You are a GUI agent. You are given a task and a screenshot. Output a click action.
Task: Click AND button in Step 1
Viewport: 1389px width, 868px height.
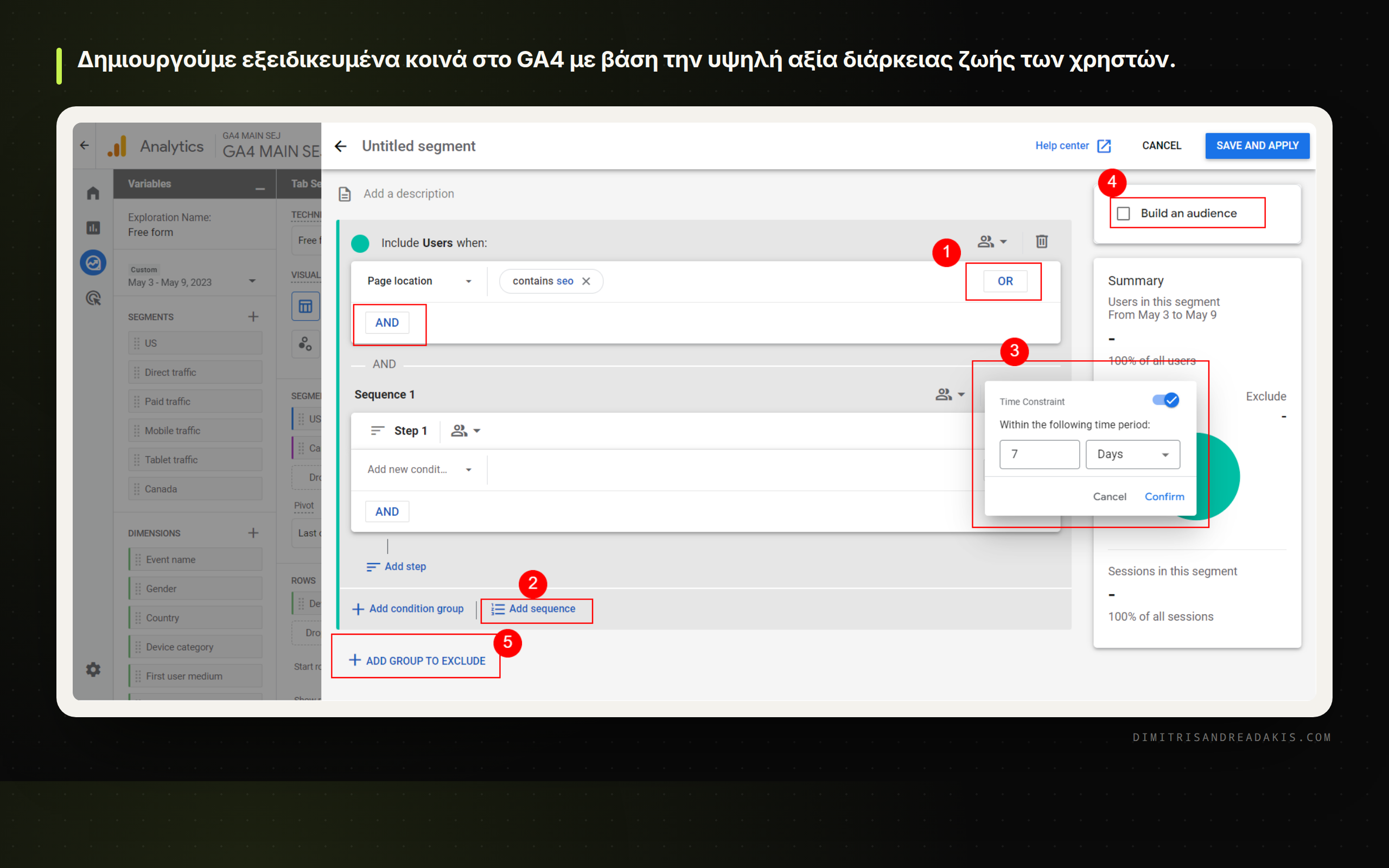(x=387, y=512)
